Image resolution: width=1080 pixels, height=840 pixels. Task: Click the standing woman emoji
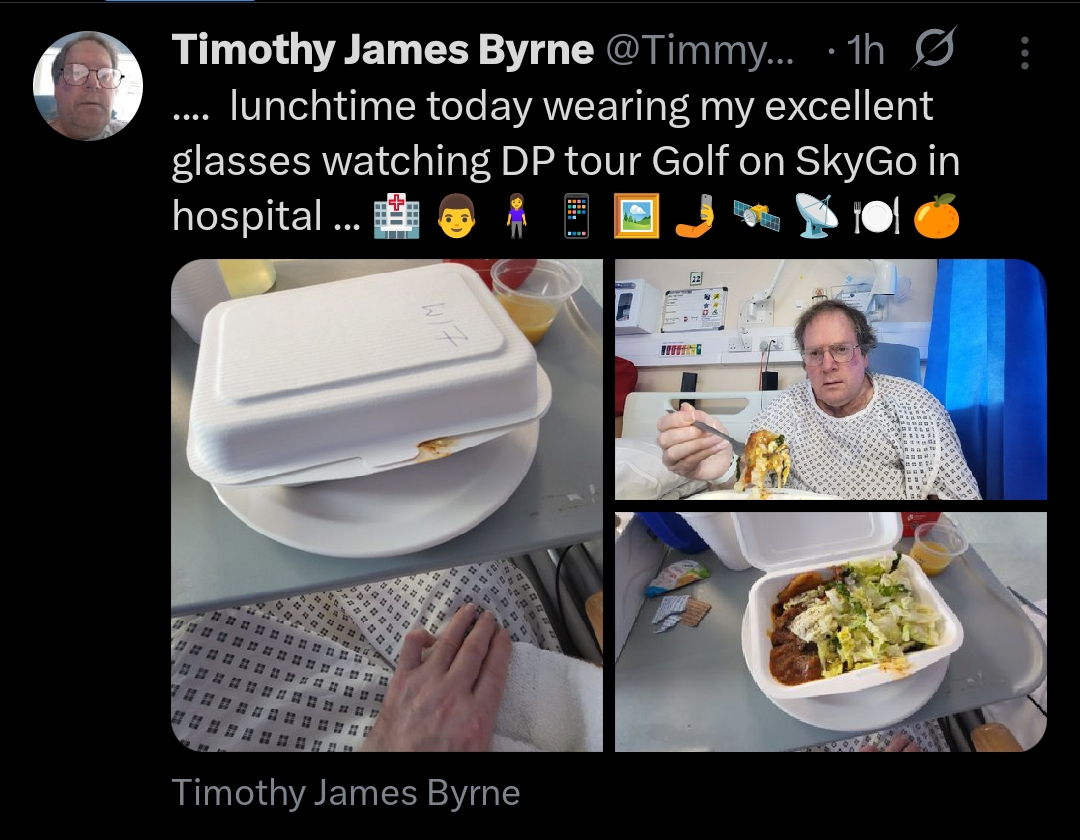point(517,216)
